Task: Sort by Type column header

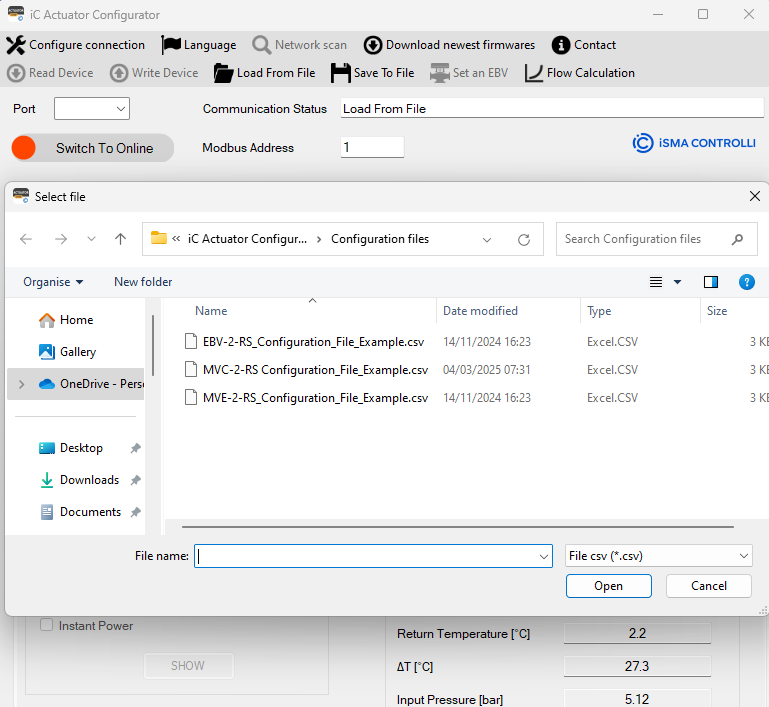Action: click(x=599, y=311)
